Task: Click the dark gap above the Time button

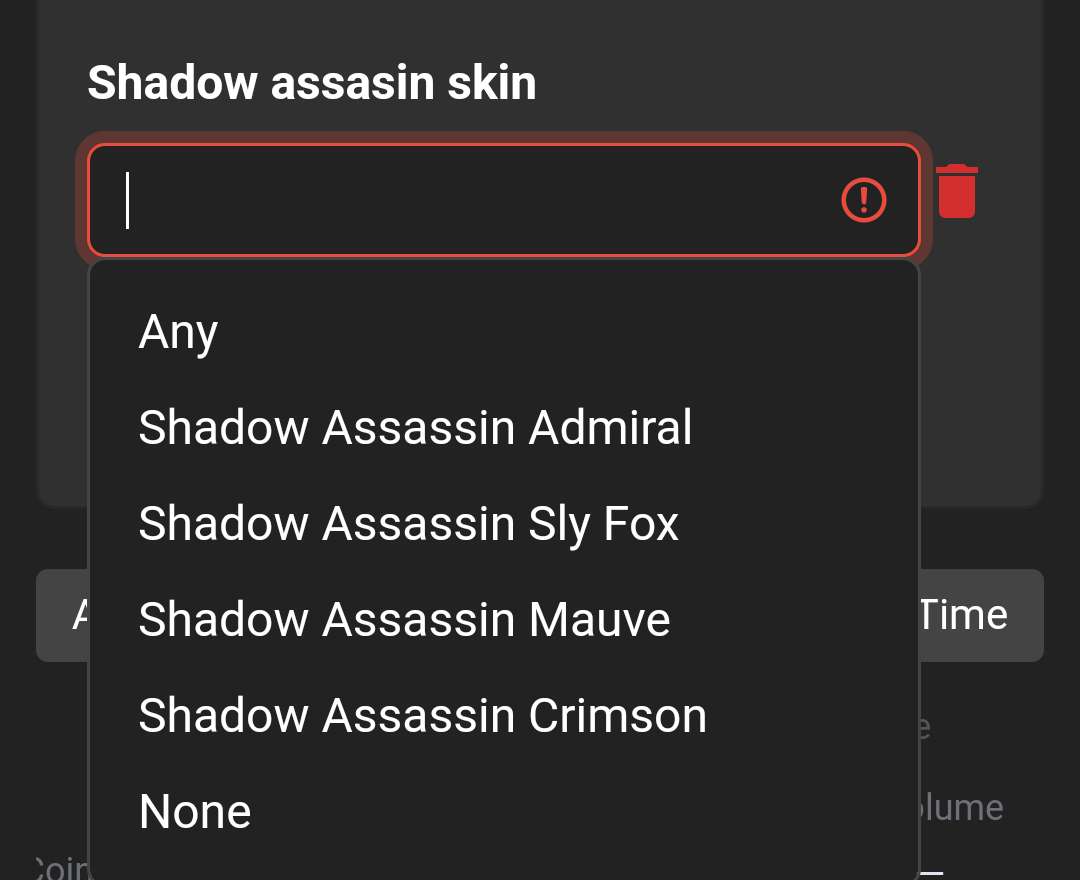Action: [980, 538]
